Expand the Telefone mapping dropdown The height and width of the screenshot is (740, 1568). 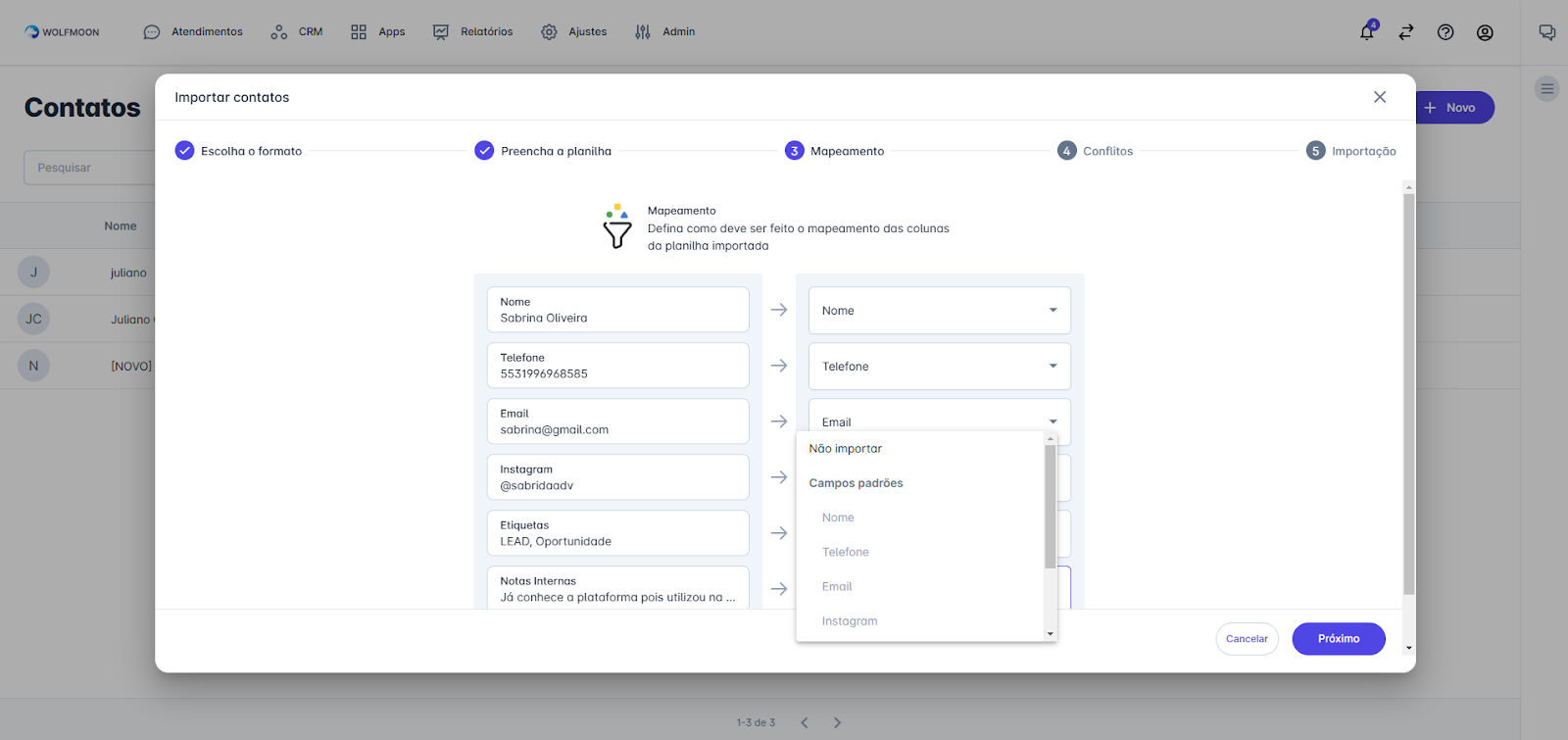[x=939, y=367]
